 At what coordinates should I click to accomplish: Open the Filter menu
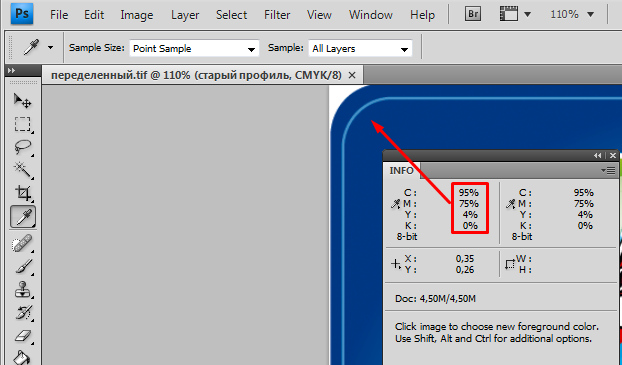[277, 15]
